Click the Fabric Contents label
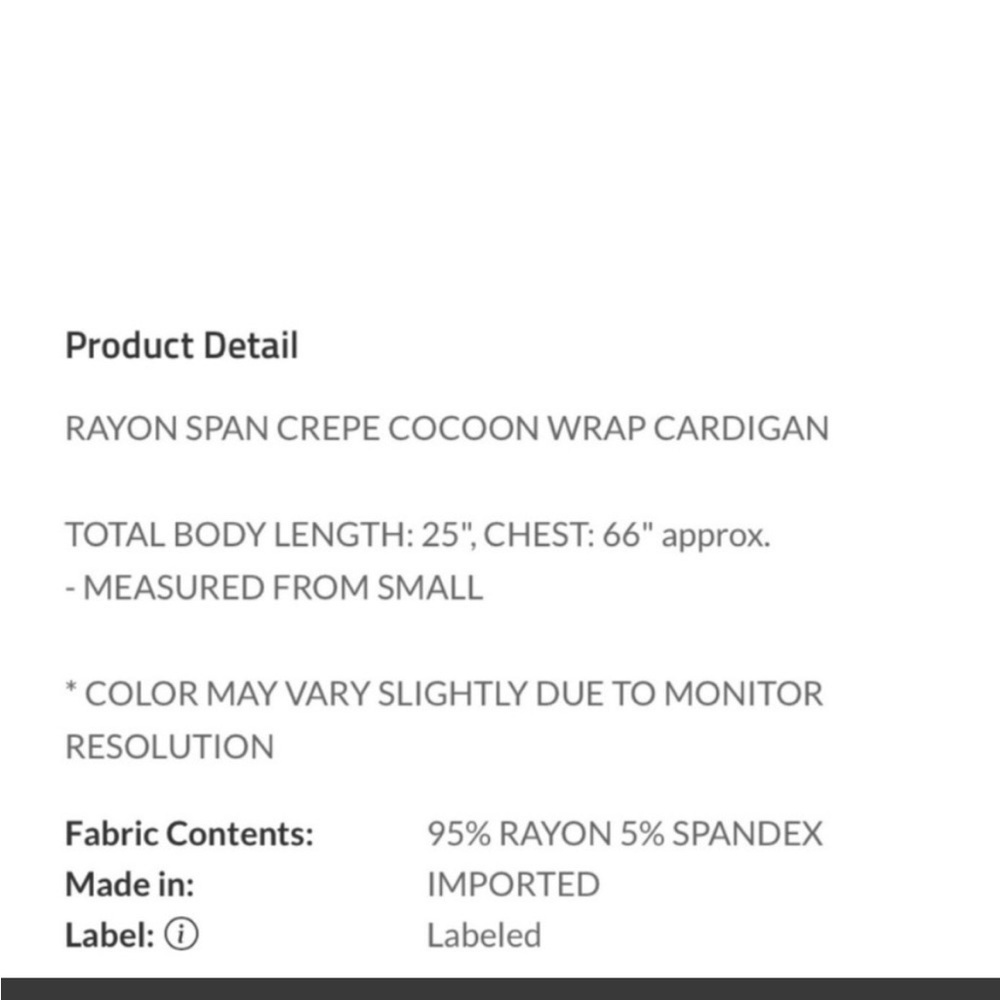This screenshot has height=1000, width=1000. [x=189, y=834]
